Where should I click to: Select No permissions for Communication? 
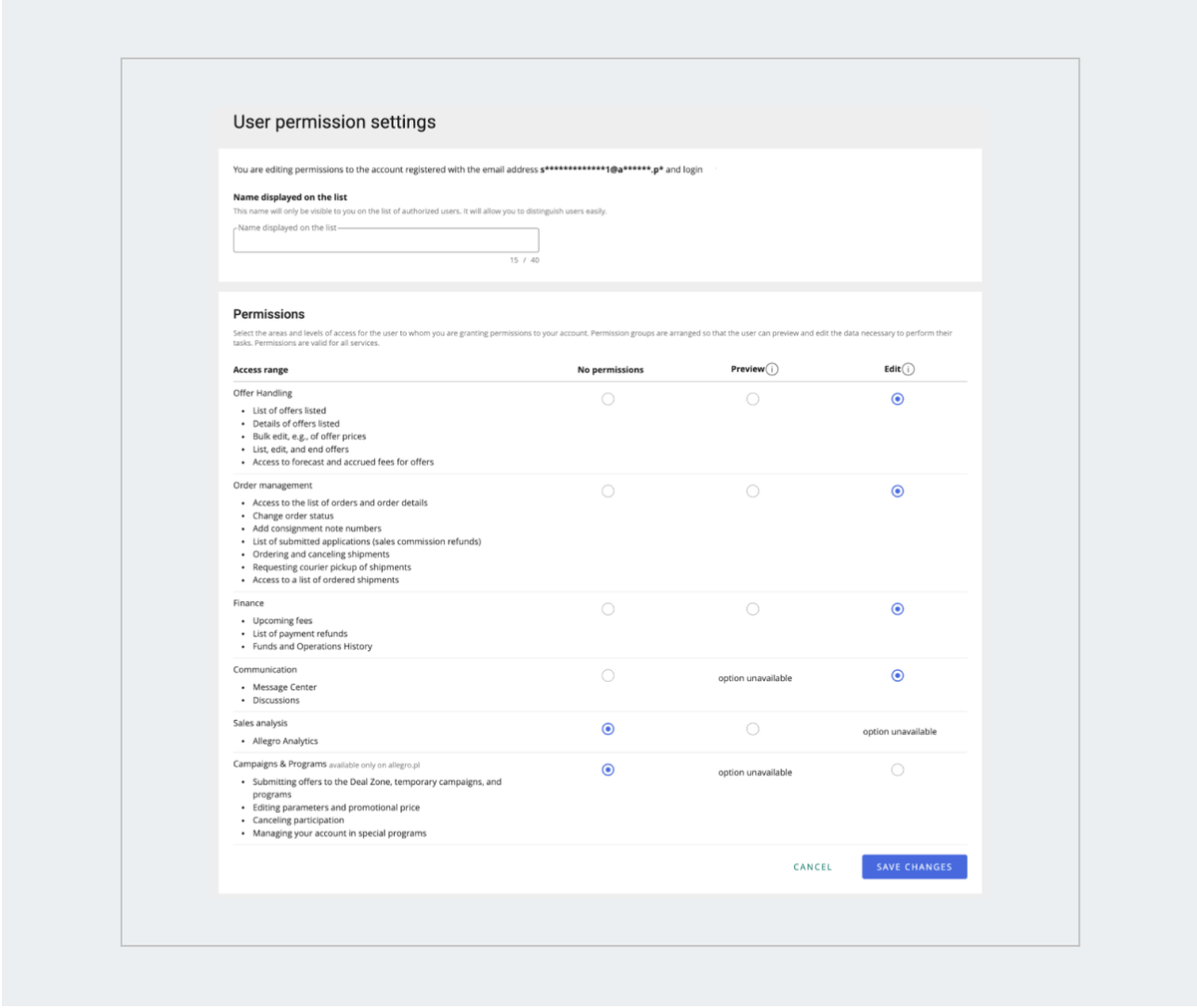click(x=607, y=676)
